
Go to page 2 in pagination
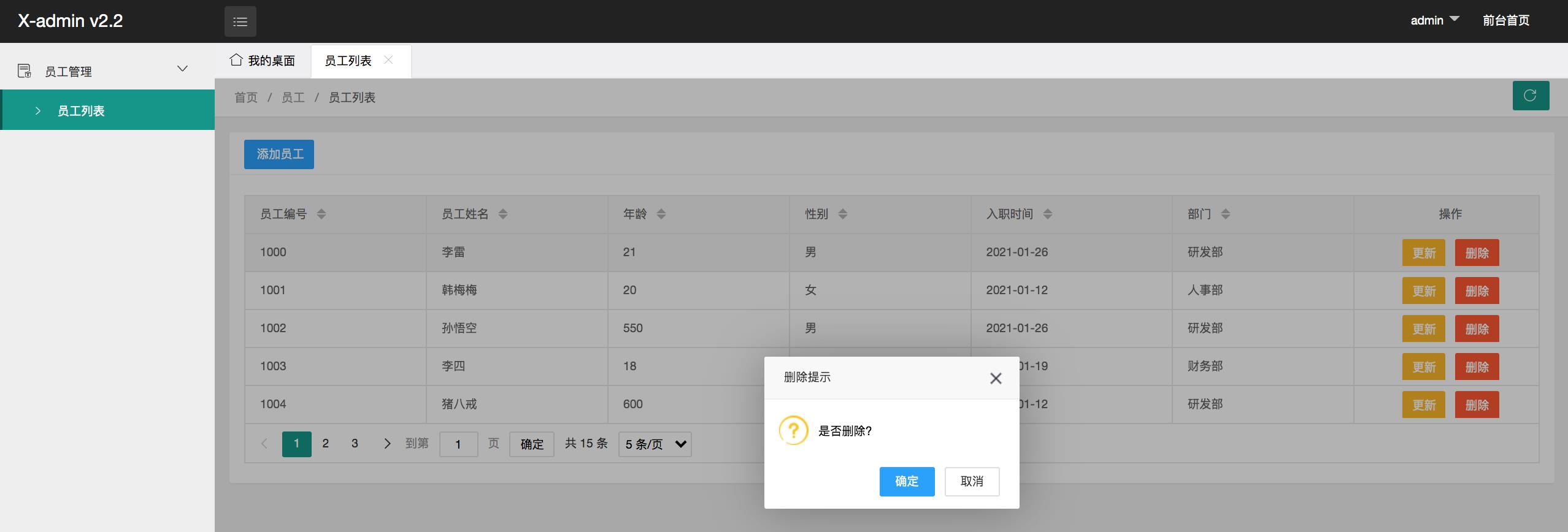326,443
